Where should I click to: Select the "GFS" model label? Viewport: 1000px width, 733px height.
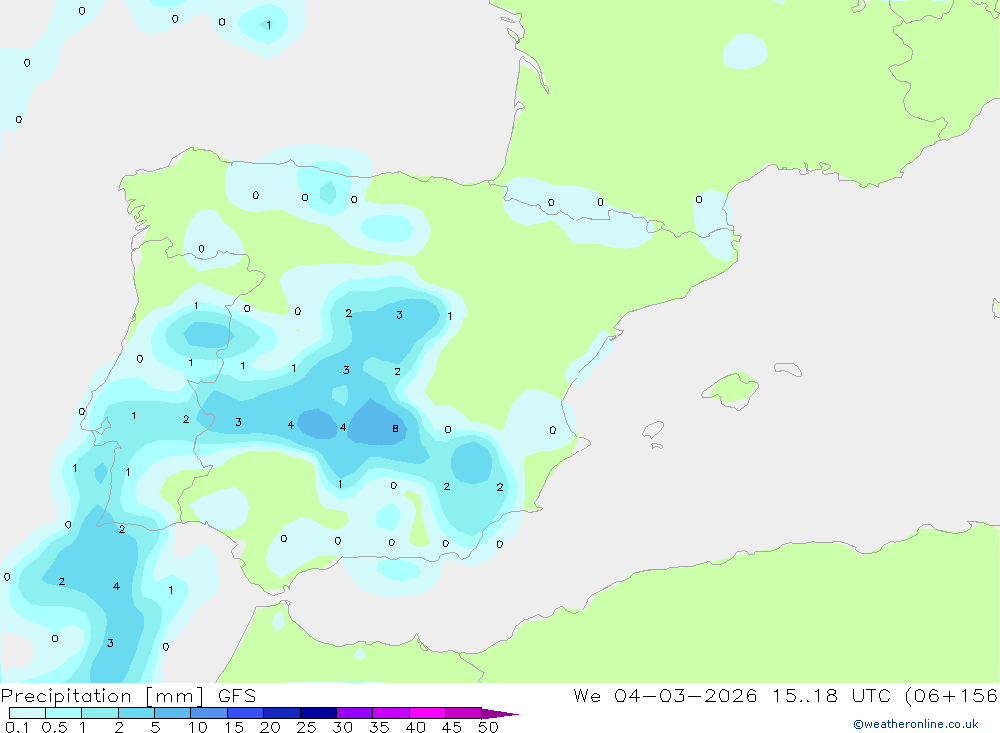(x=237, y=696)
